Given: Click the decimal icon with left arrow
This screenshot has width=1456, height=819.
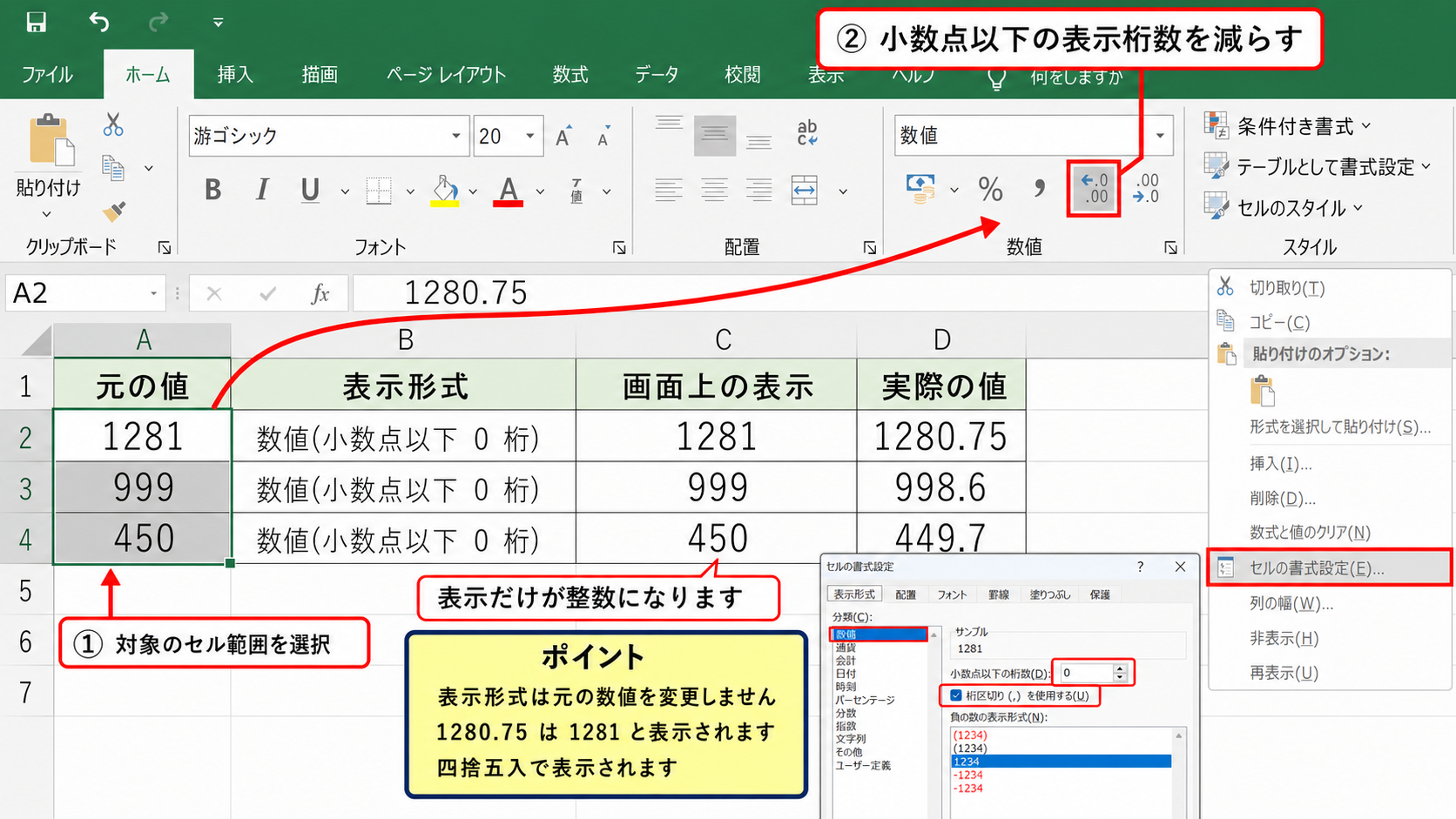Looking at the screenshot, I should click(x=1094, y=189).
